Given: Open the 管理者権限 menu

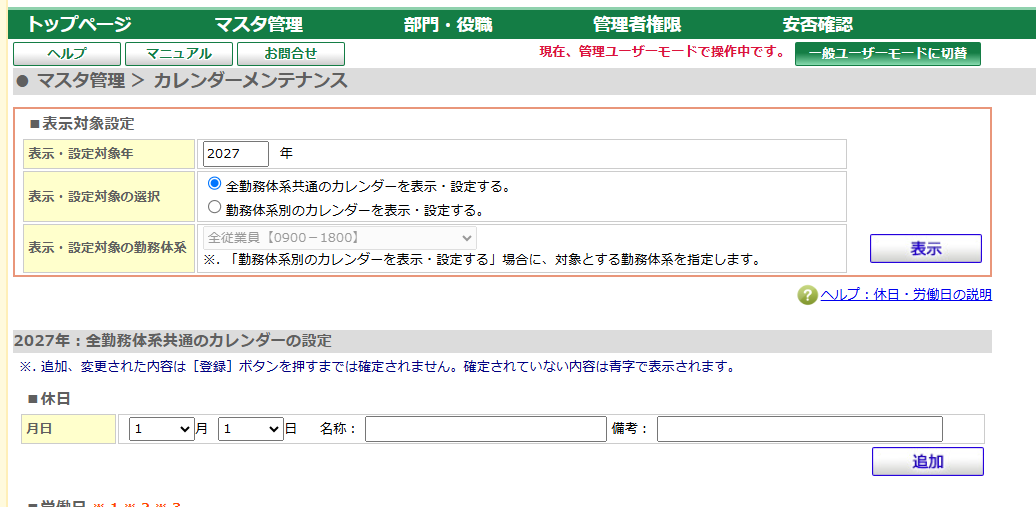Looking at the screenshot, I should click(637, 25).
